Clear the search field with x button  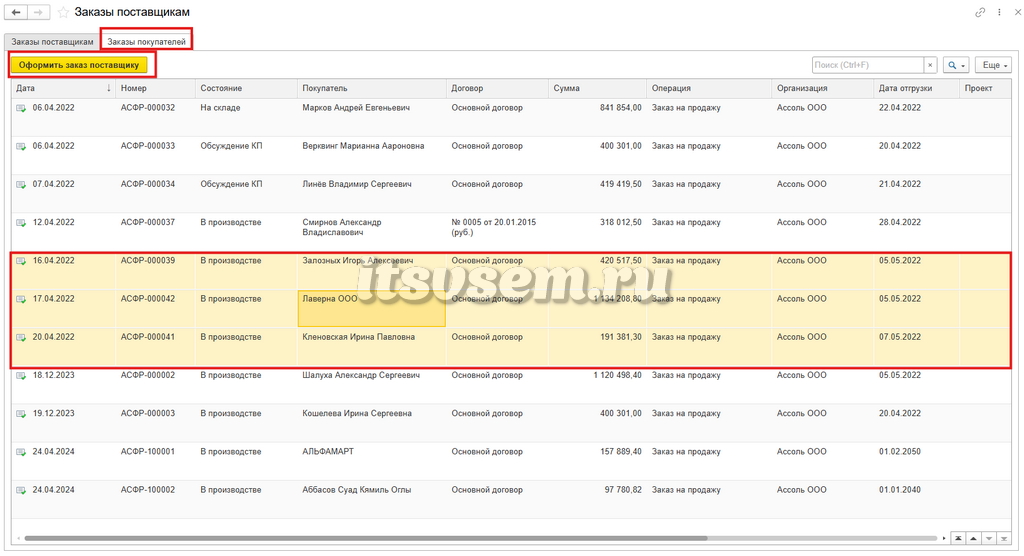[931, 65]
